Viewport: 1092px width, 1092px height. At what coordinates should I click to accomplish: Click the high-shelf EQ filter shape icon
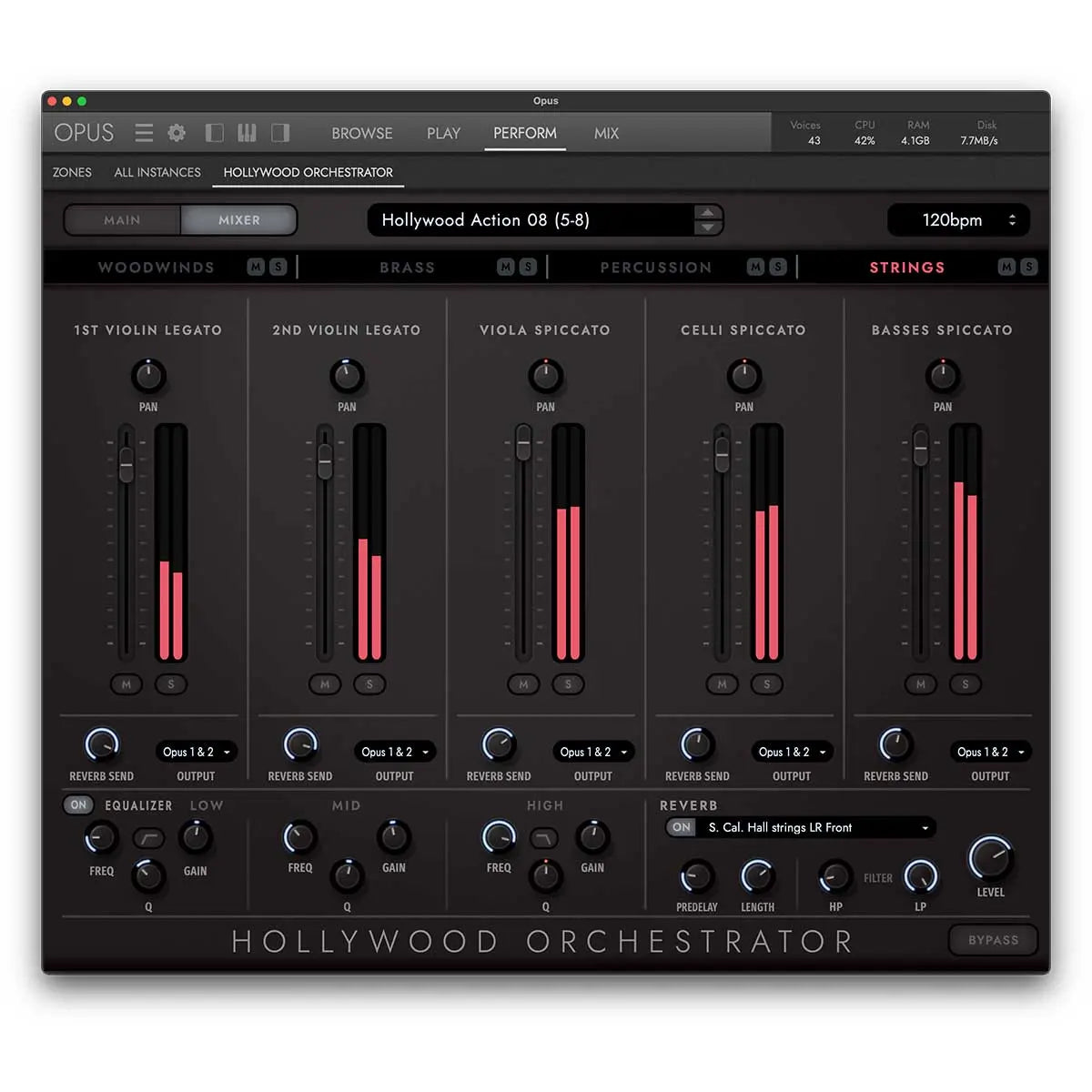point(544,837)
